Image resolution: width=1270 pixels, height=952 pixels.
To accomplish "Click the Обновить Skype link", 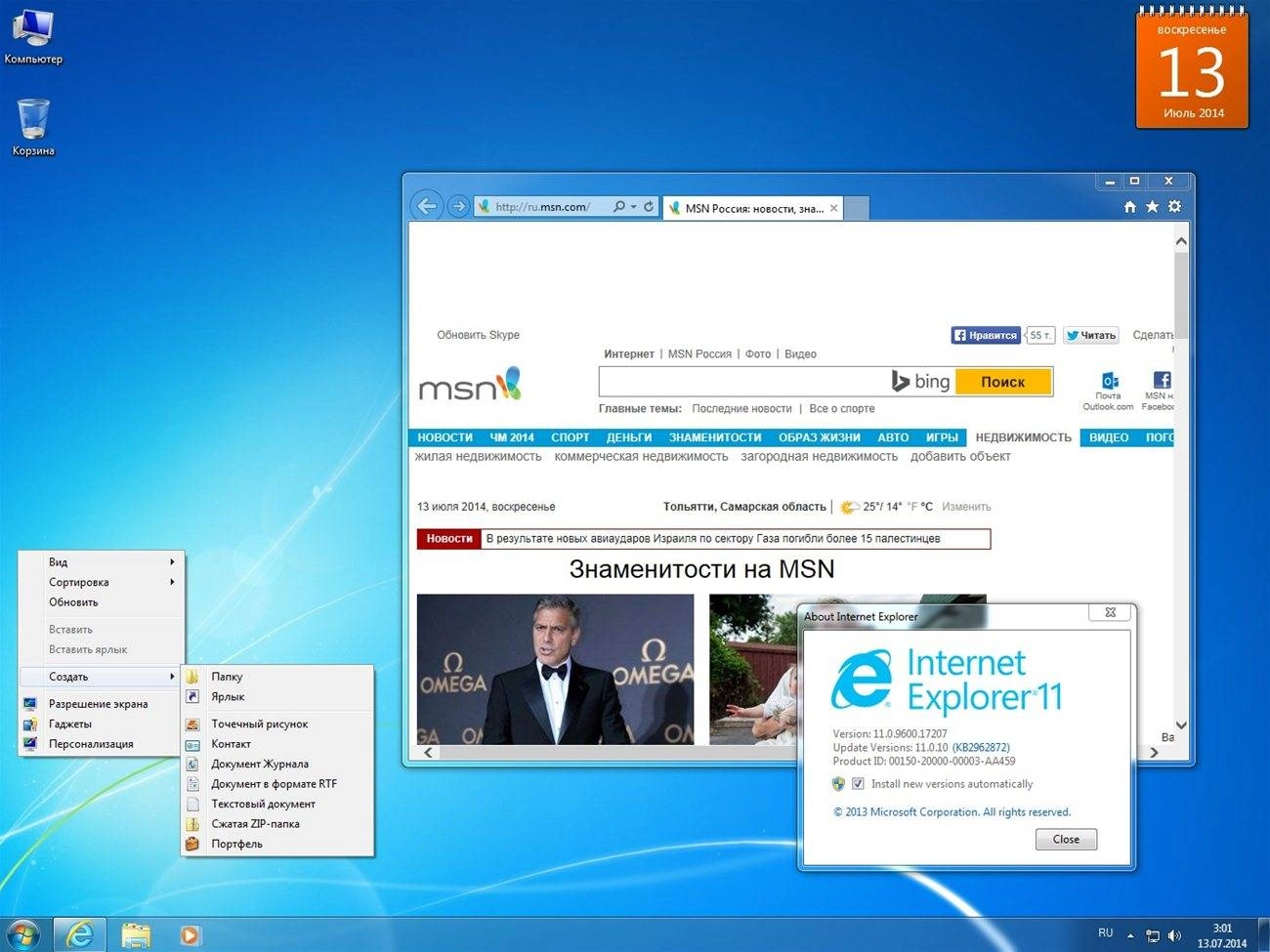I will coord(478,335).
